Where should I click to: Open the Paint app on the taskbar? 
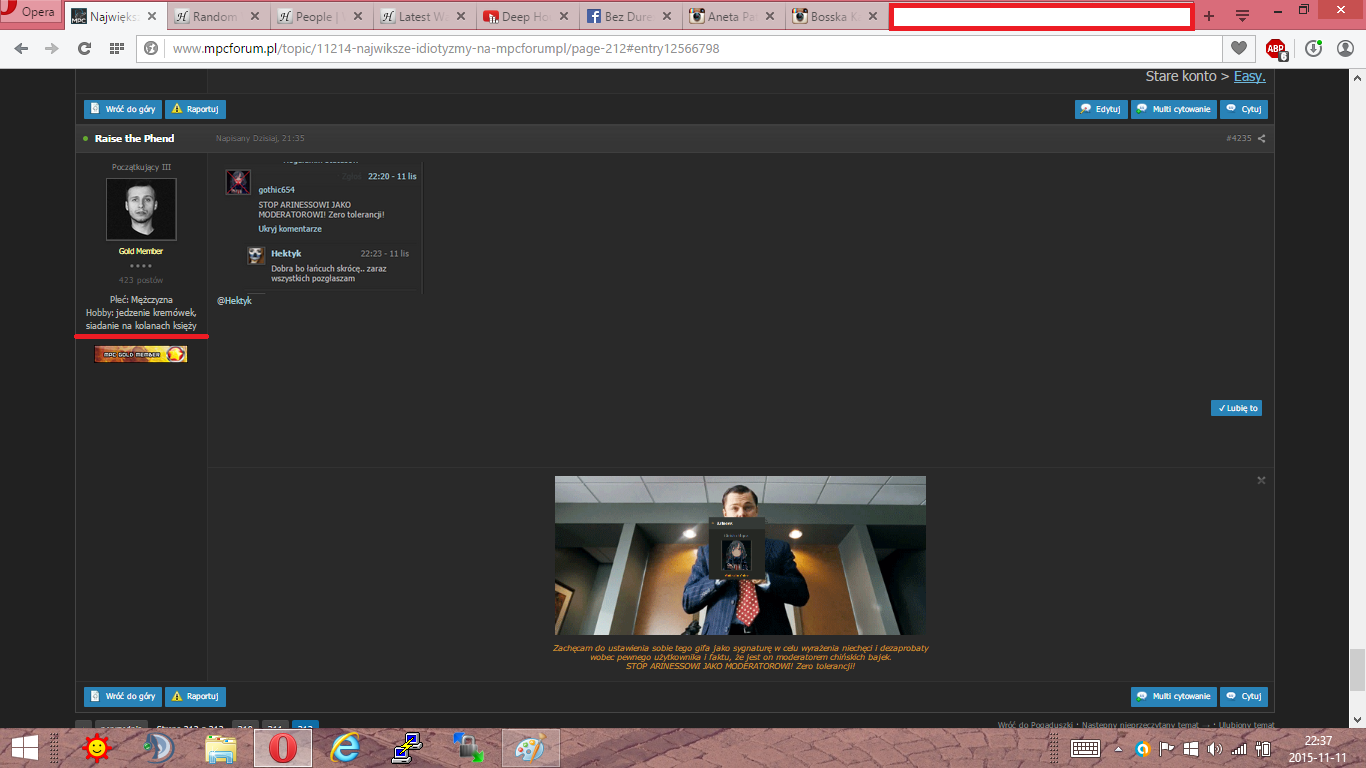pyautogui.click(x=531, y=748)
